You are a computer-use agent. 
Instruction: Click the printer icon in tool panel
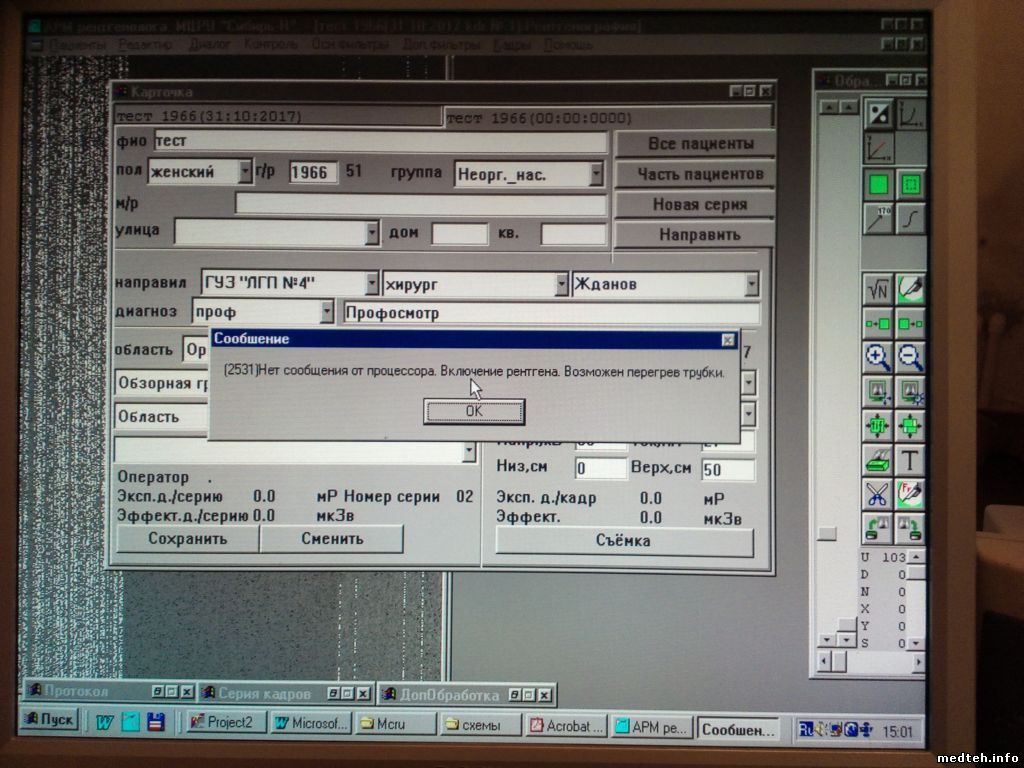(x=878, y=460)
